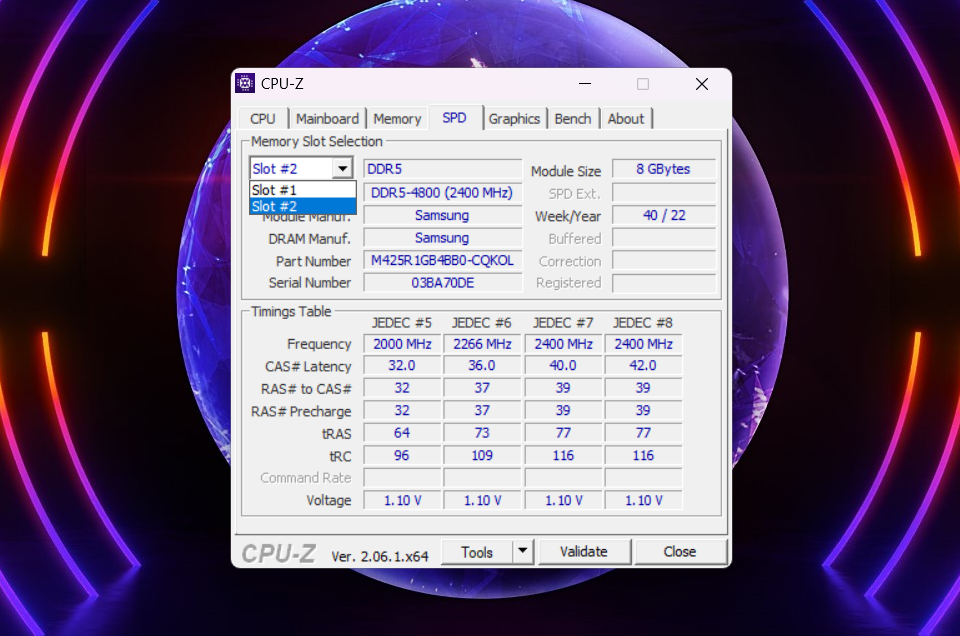
Task: Click the JEDEC #5 column header
Action: [402, 323]
